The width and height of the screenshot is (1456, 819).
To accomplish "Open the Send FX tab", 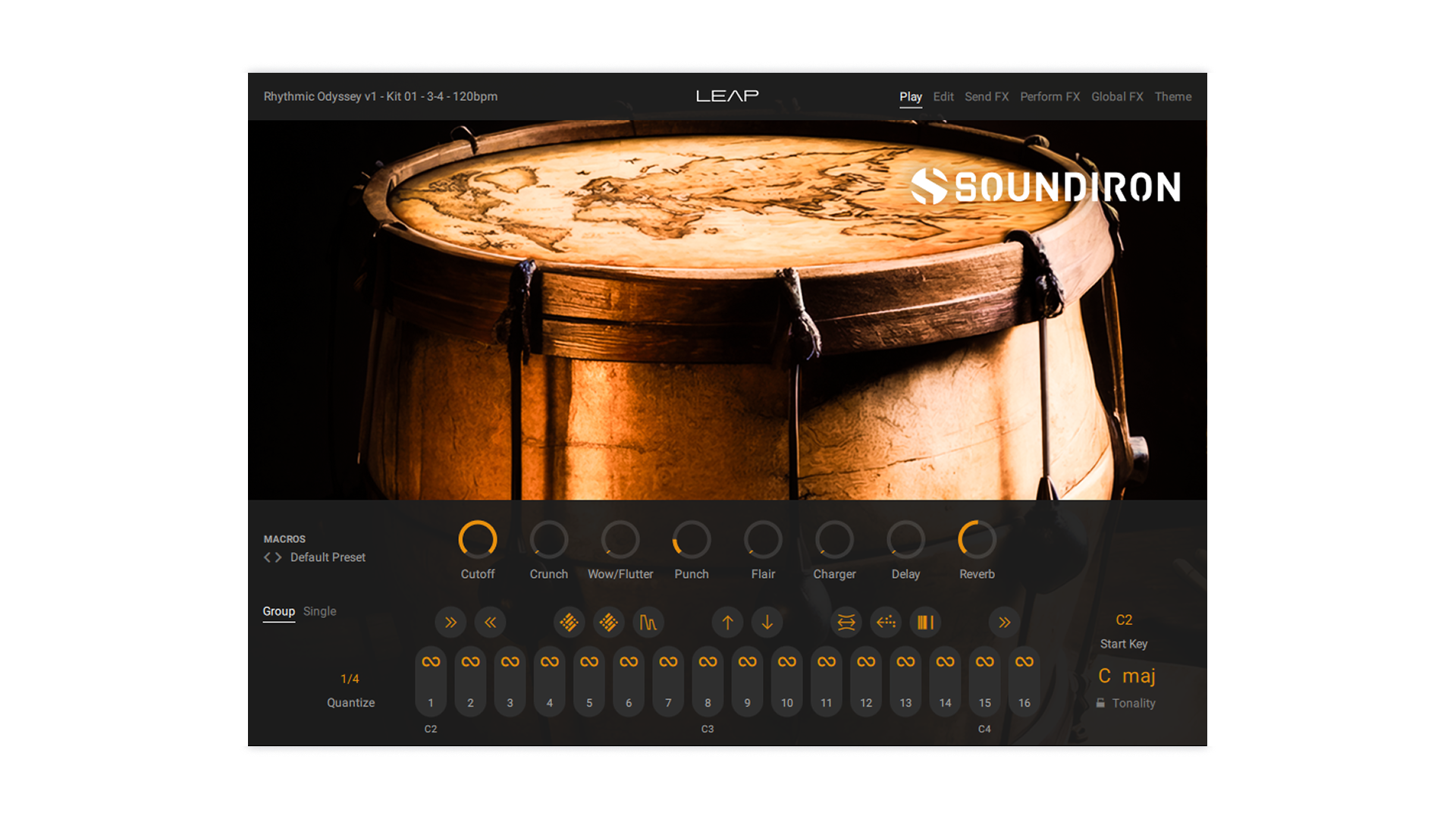I will pyautogui.click(x=987, y=97).
